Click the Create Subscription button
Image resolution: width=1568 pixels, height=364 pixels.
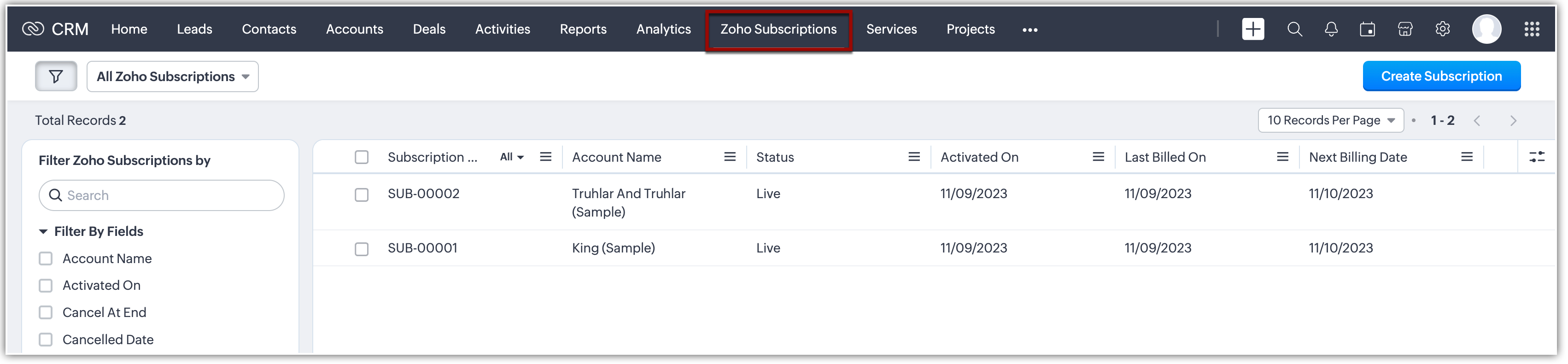[1441, 76]
